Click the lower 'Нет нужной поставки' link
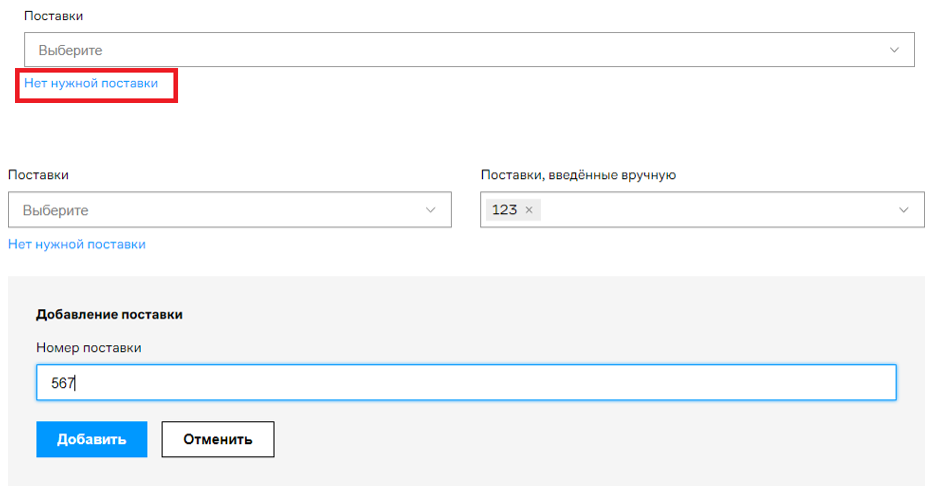932x495 pixels. (x=77, y=244)
